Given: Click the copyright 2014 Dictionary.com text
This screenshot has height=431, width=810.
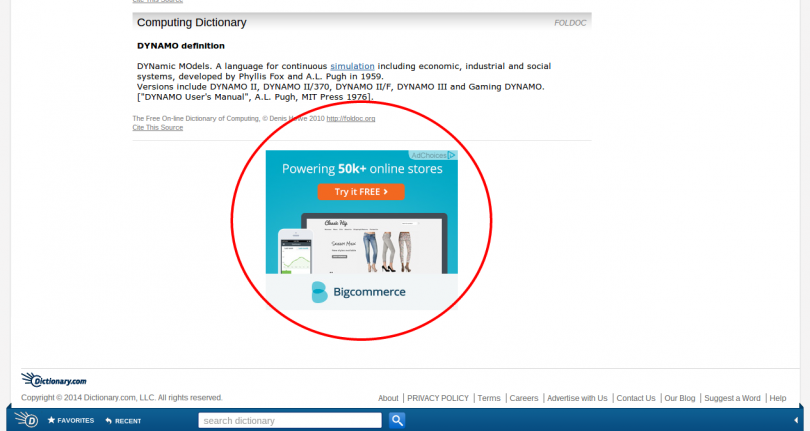Looking at the screenshot, I should [122, 397].
